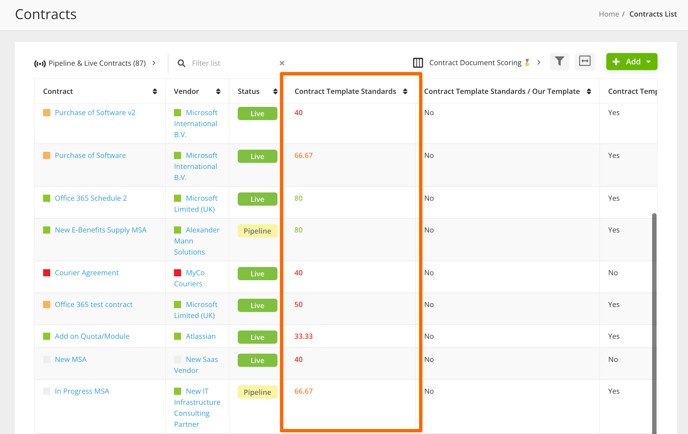The height and width of the screenshot is (434, 688).
Task: Clear the filter list with X
Action: pyautogui.click(x=282, y=63)
